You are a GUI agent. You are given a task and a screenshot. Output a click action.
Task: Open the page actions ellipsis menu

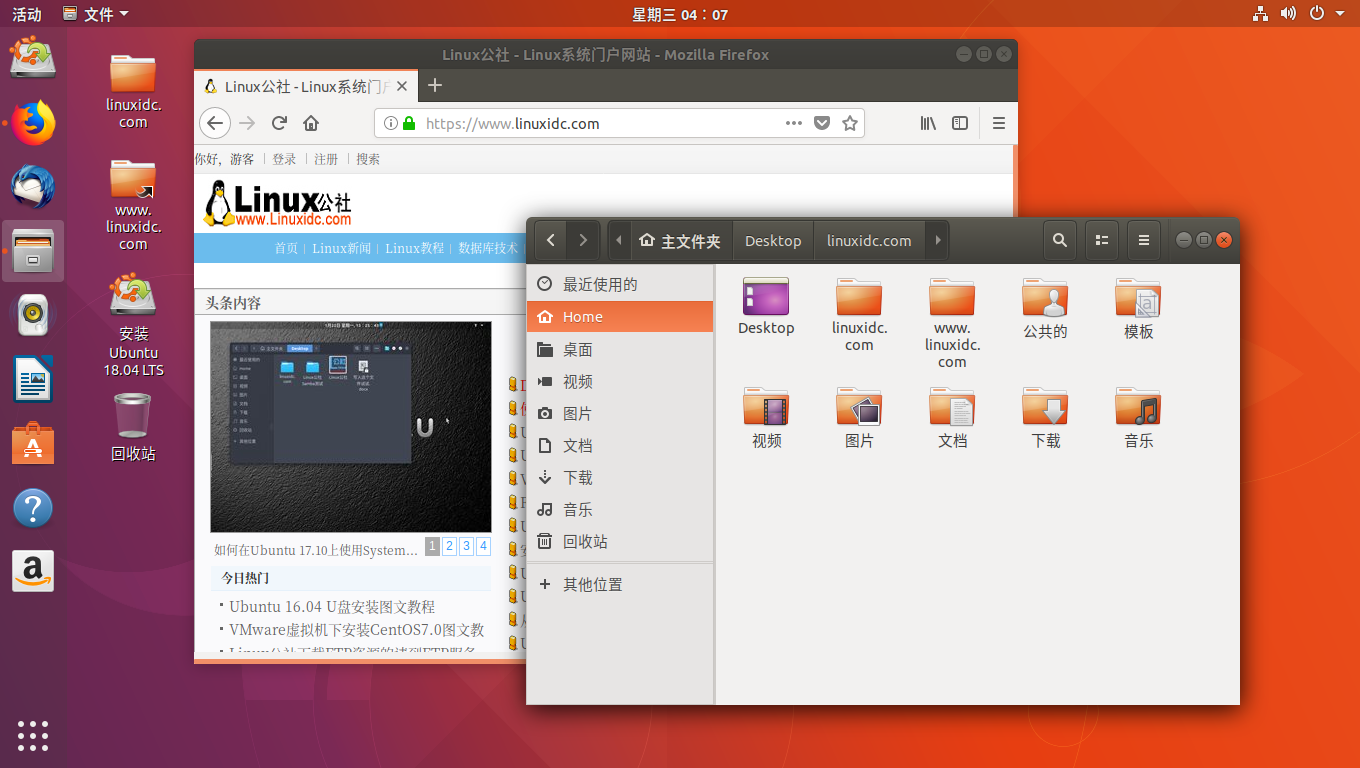coord(793,122)
